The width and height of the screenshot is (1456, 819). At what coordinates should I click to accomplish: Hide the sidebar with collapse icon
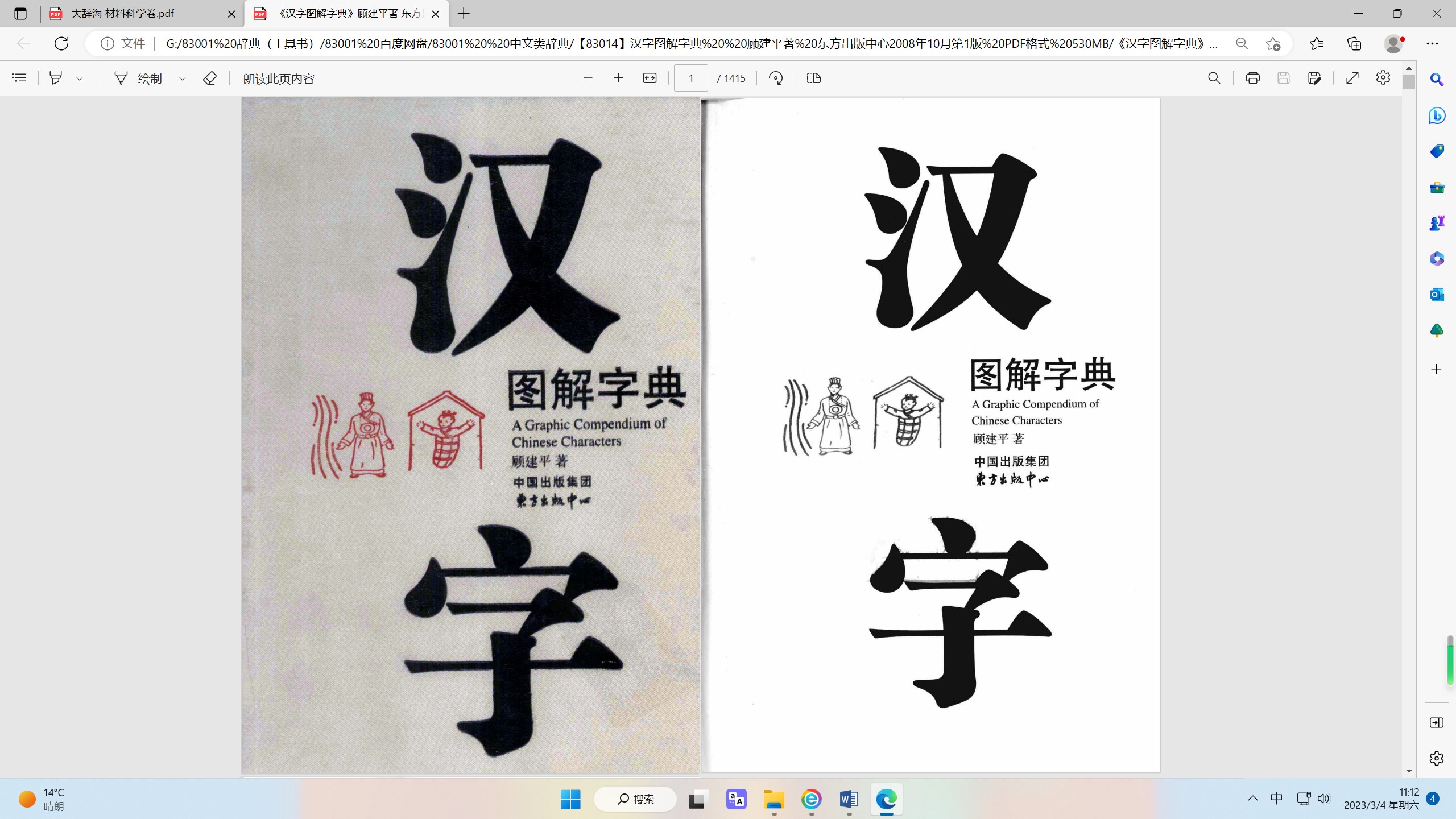[1437, 722]
